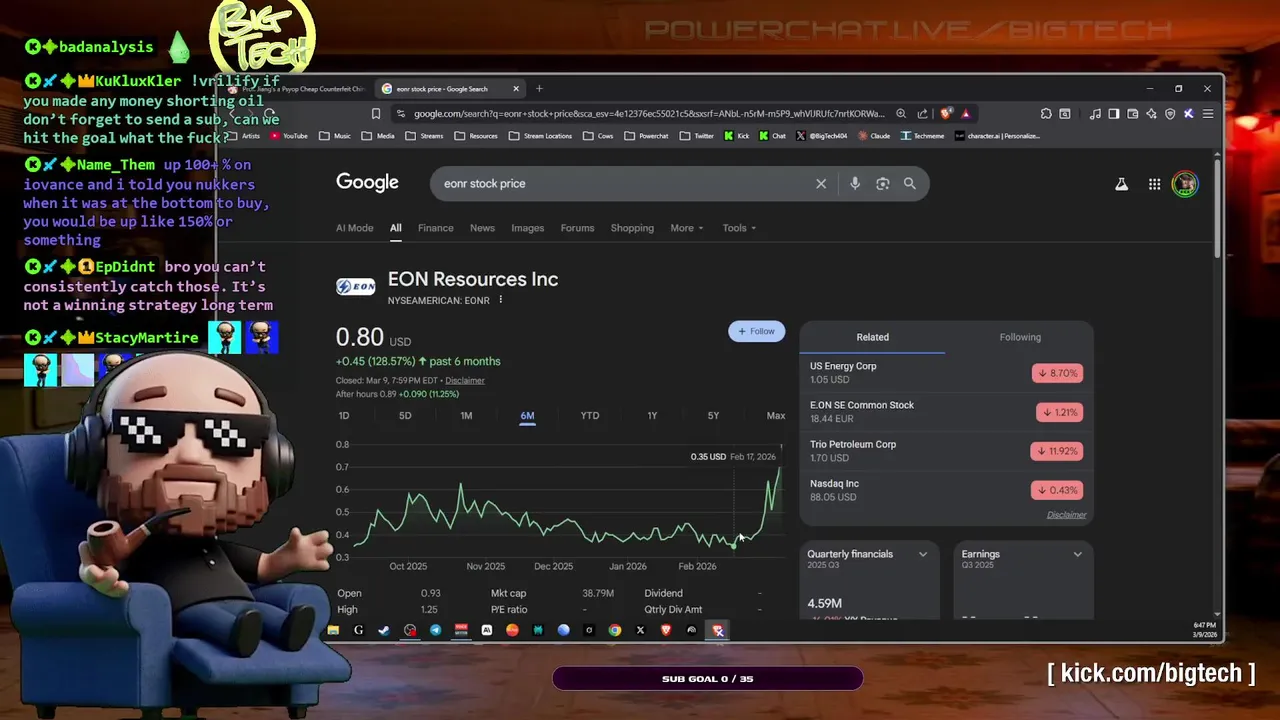The image size is (1280, 720).
Task: Open Google Lens image search icon
Action: [x=882, y=184]
